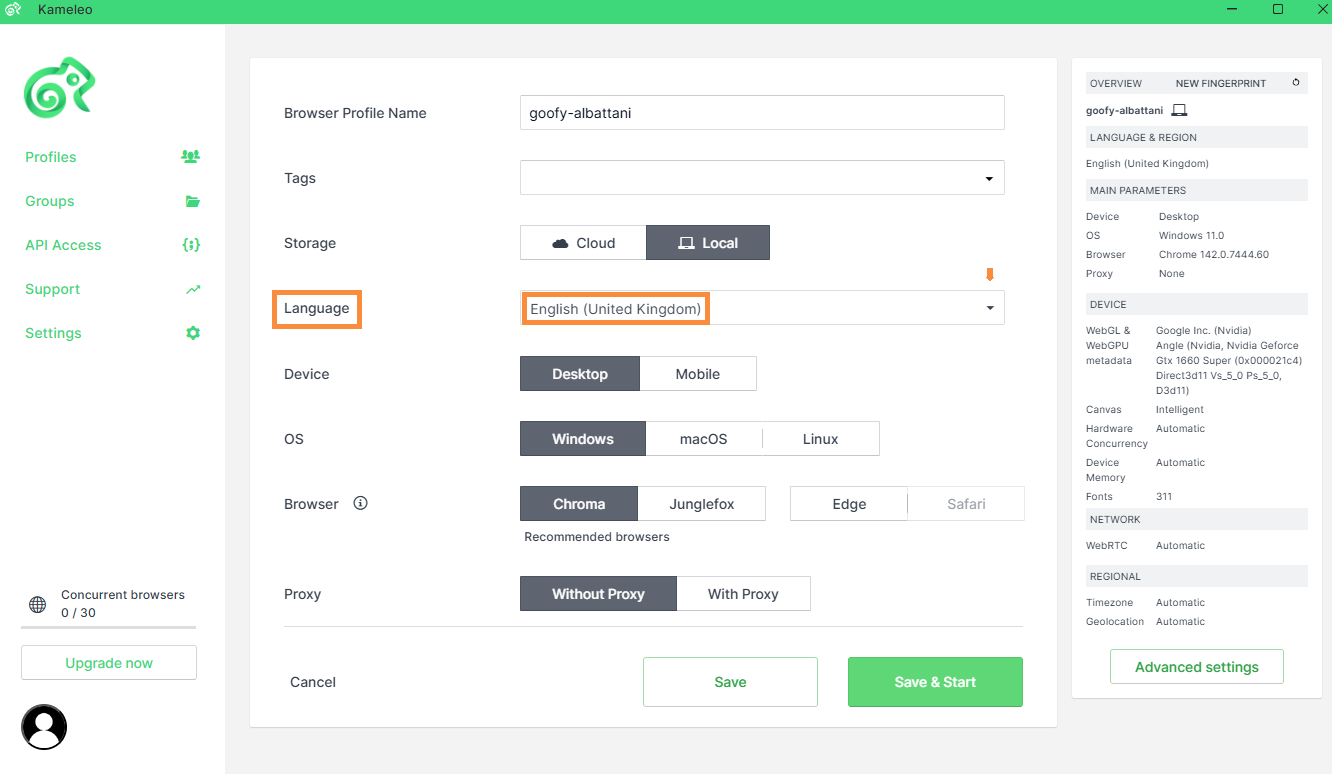Open Groups in the sidebar
The height and width of the screenshot is (774, 1332).
pyautogui.click(x=50, y=201)
